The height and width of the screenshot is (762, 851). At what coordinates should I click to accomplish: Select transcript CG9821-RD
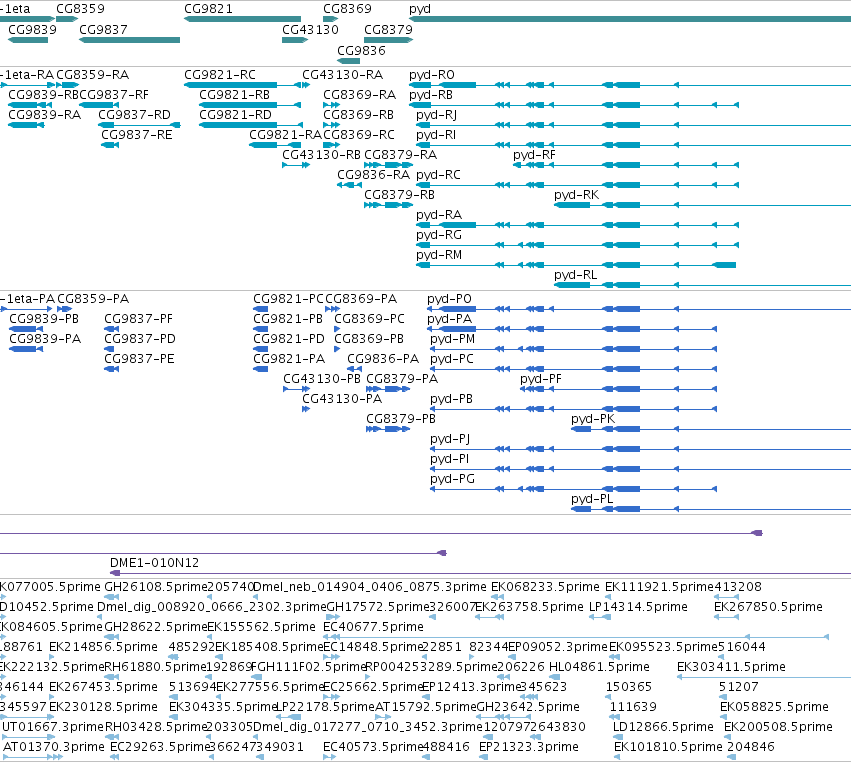[235, 115]
